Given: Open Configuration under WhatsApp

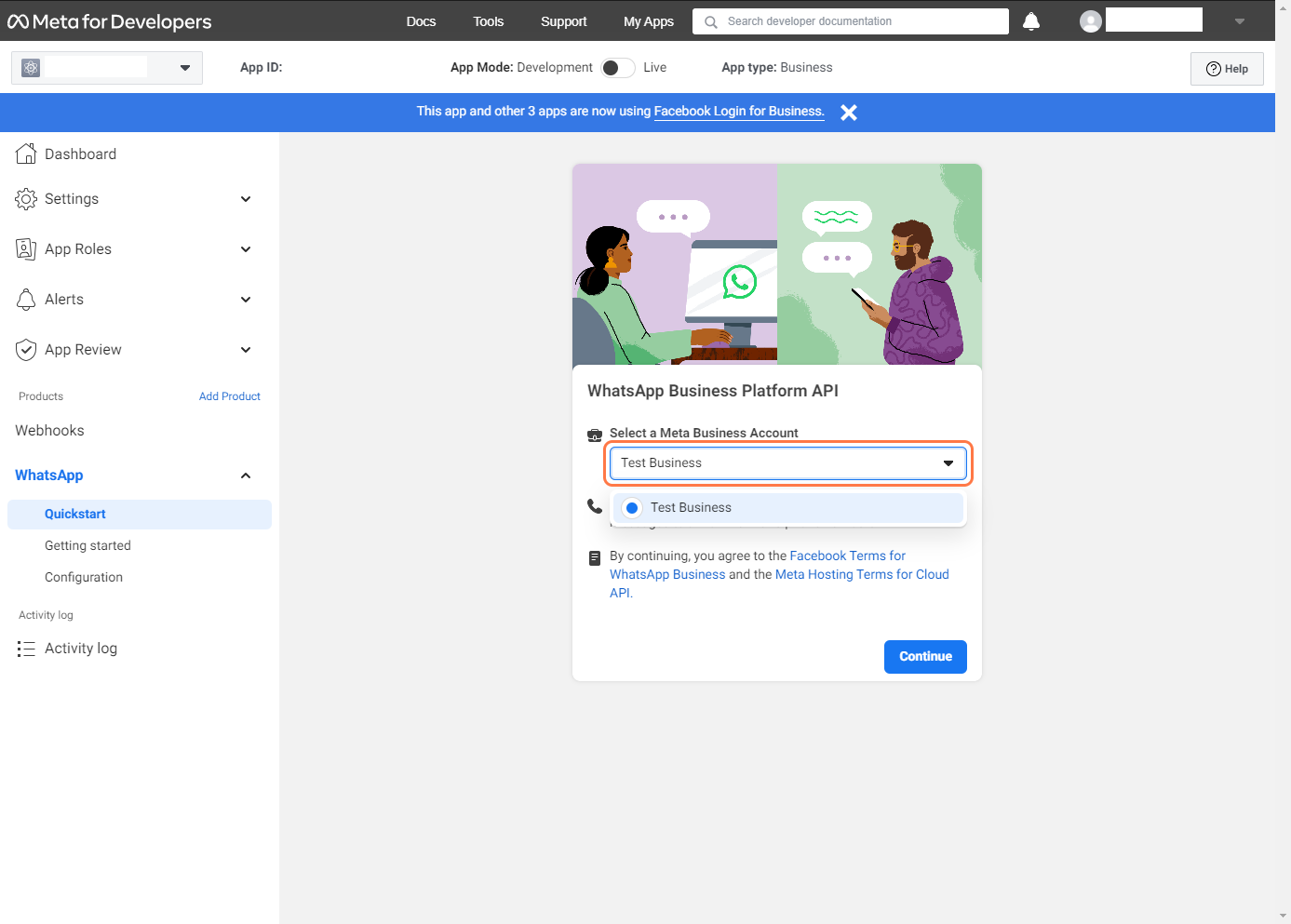Looking at the screenshot, I should pyautogui.click(x=84, y=577).
